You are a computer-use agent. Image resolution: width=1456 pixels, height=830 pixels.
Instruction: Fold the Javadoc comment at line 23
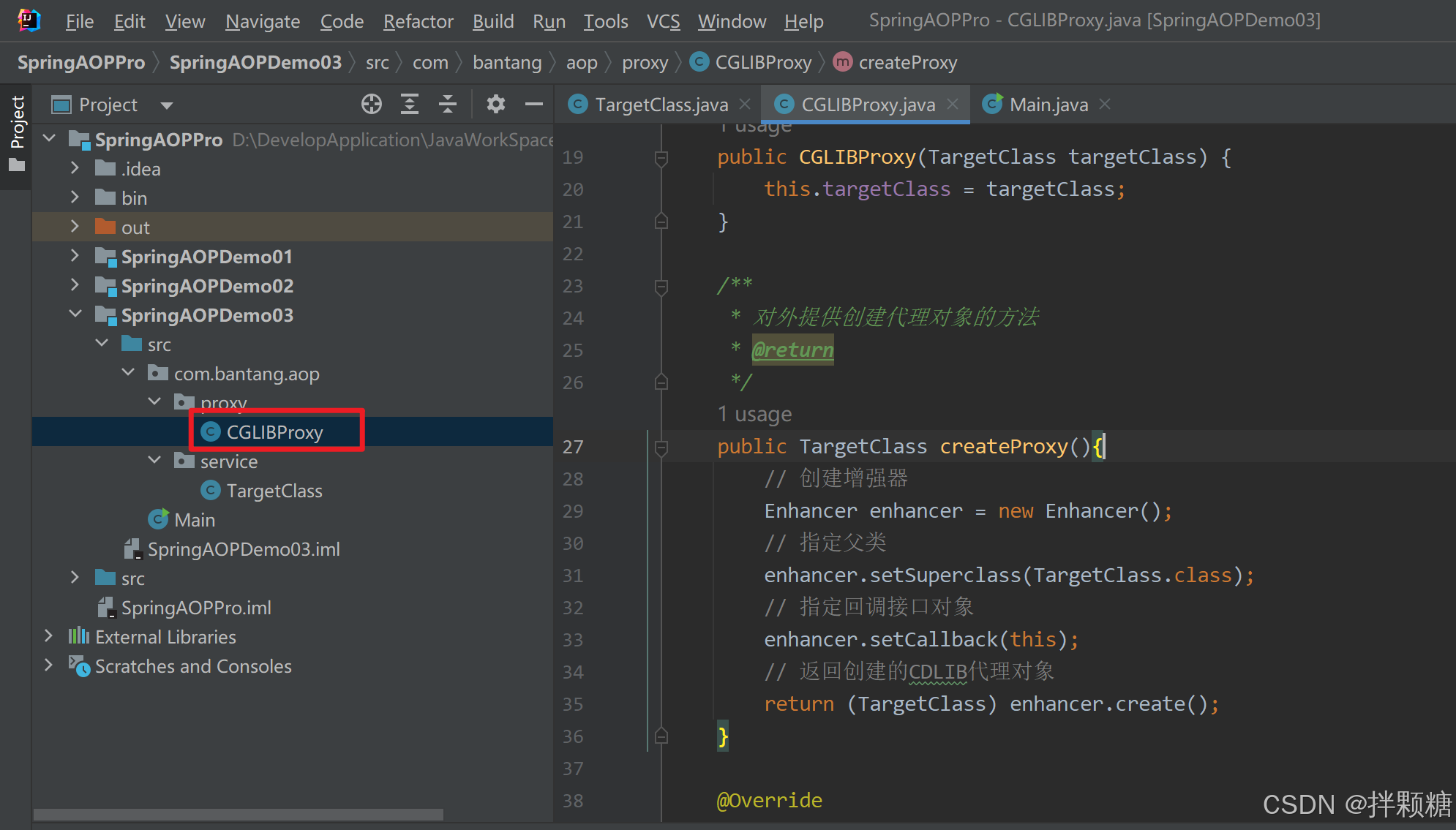[x=661, y=286]
